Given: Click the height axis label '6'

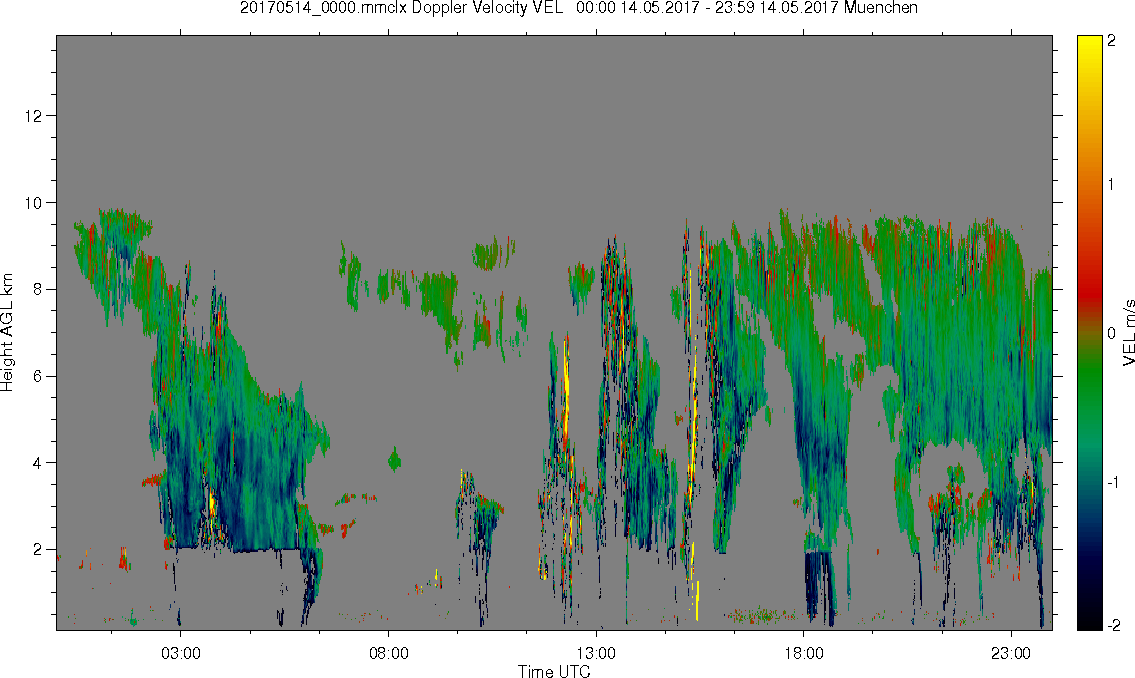Looking at the screenshot, I should click(x=38, y=376).
